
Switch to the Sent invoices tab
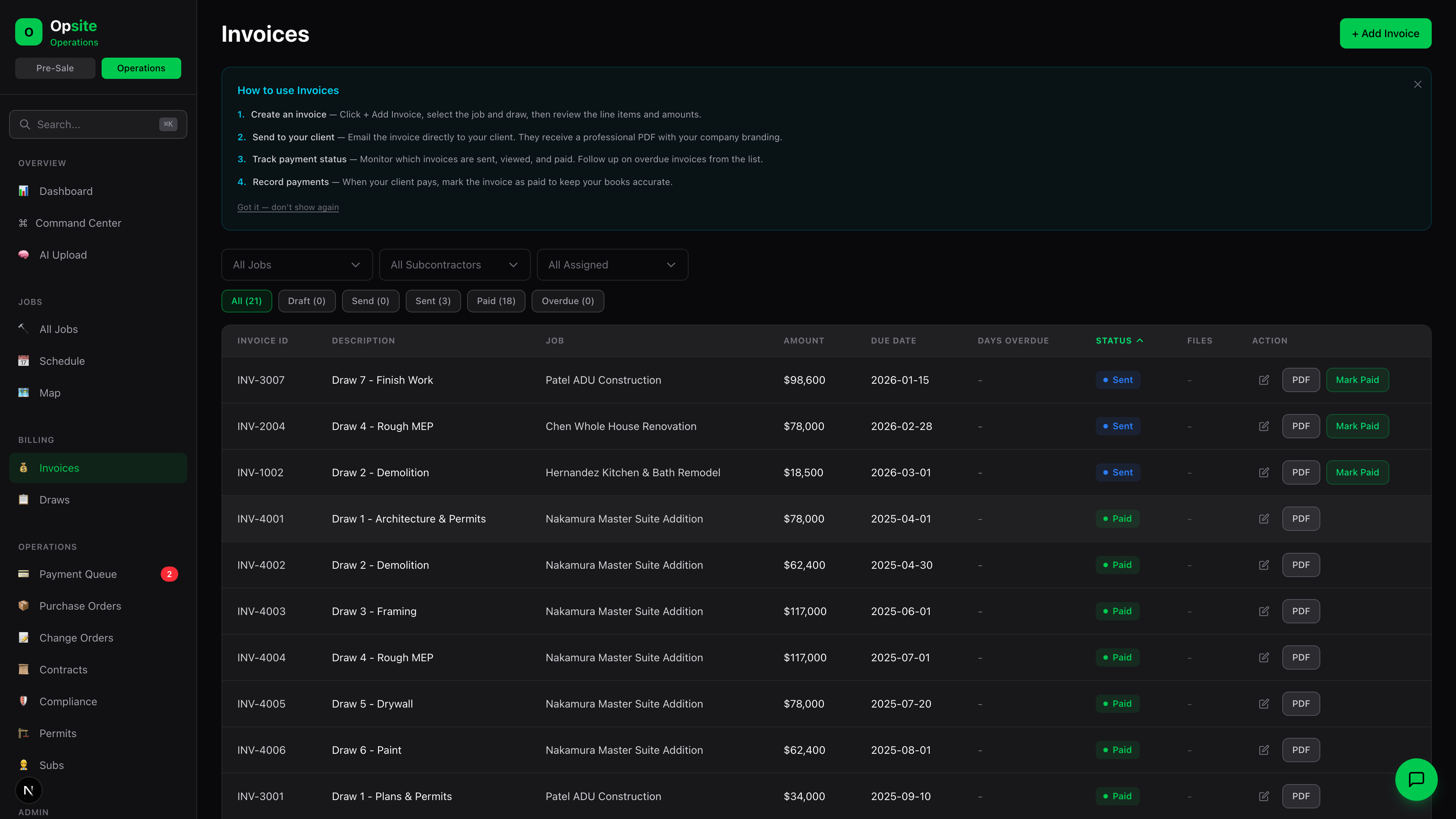pos(432,301)
